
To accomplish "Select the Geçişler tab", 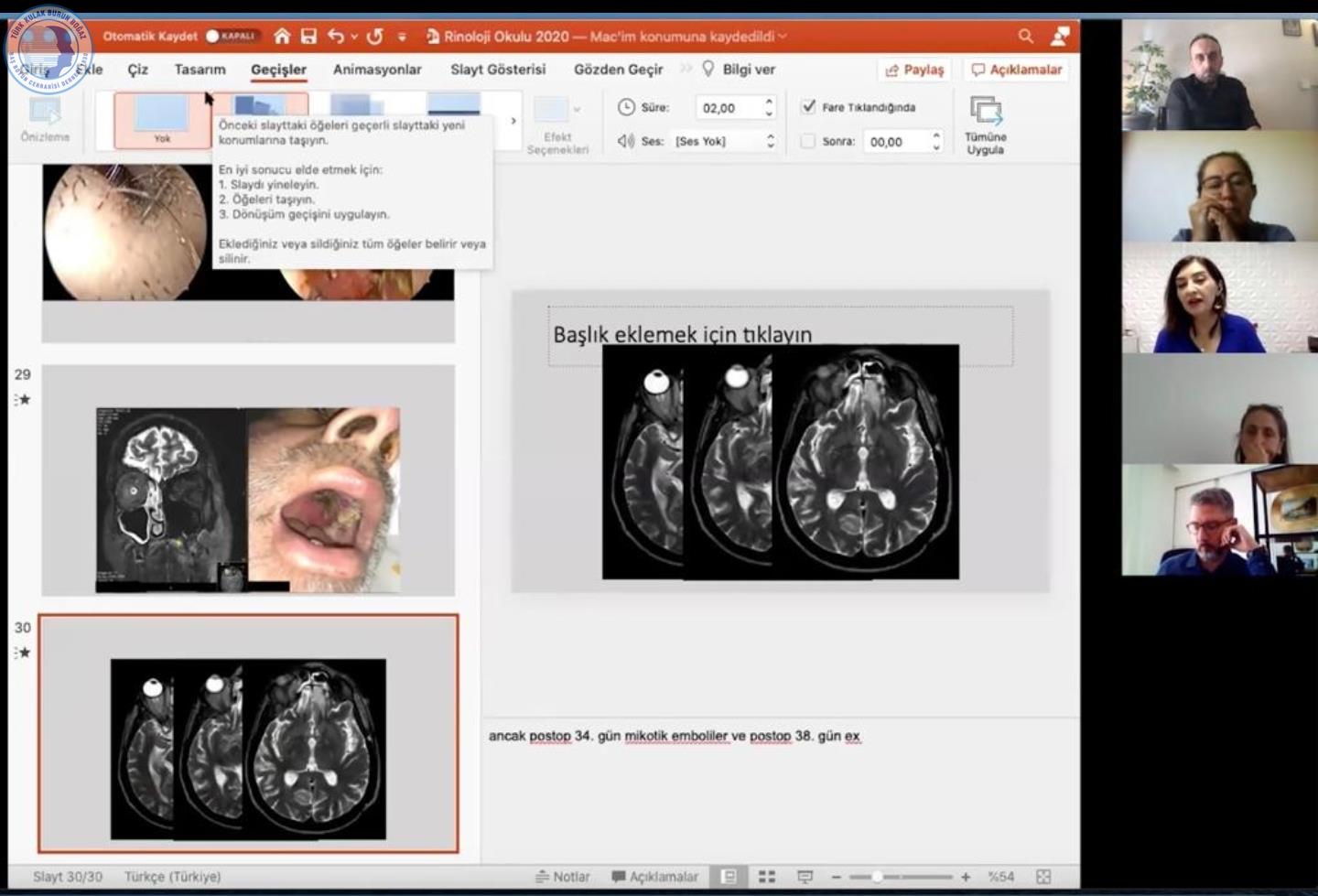I will (278, 70).
